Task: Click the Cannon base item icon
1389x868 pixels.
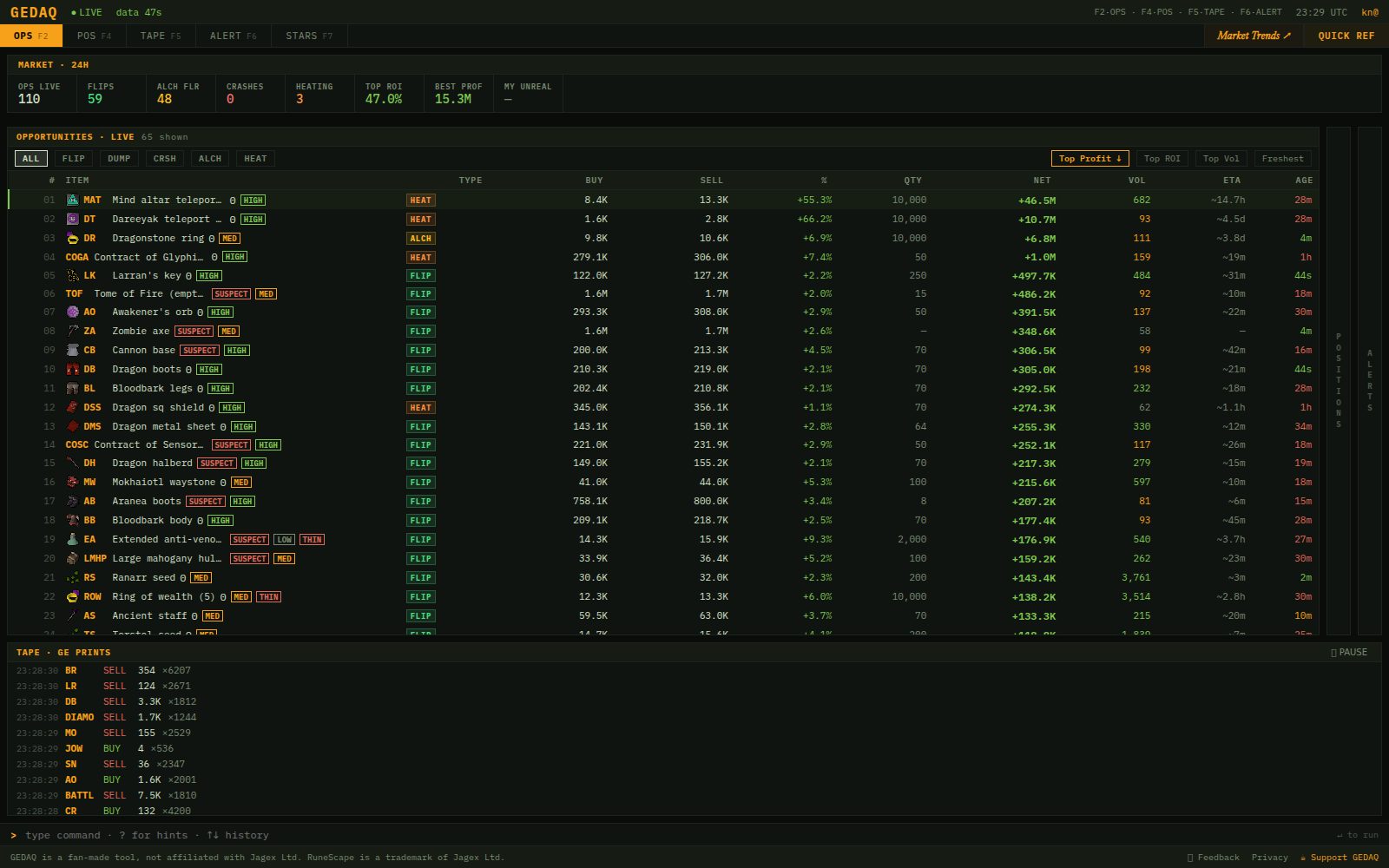Action: pyautogui.click(x=73, y=350)
